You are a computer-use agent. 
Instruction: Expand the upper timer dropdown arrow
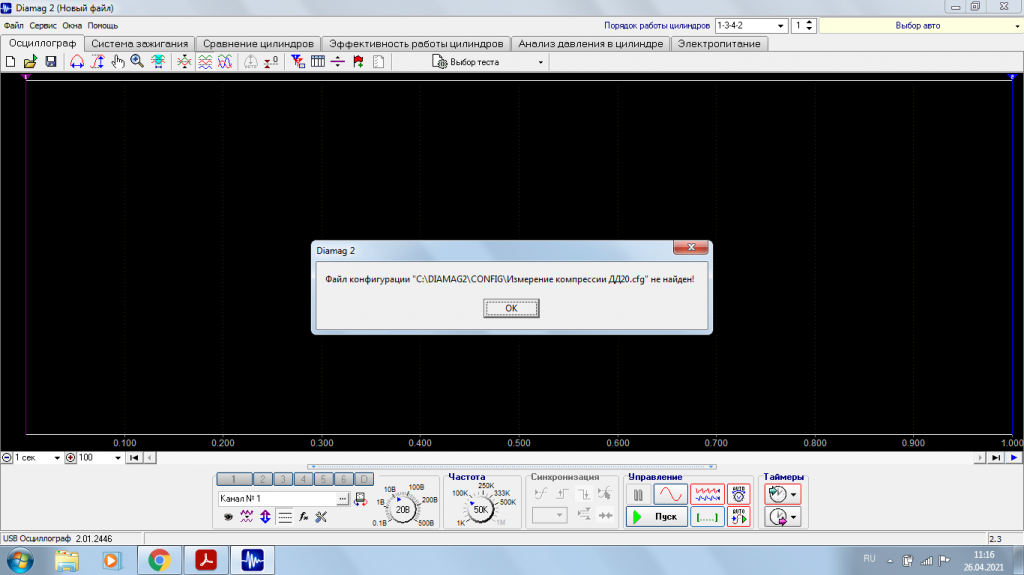tap(793, 495)
